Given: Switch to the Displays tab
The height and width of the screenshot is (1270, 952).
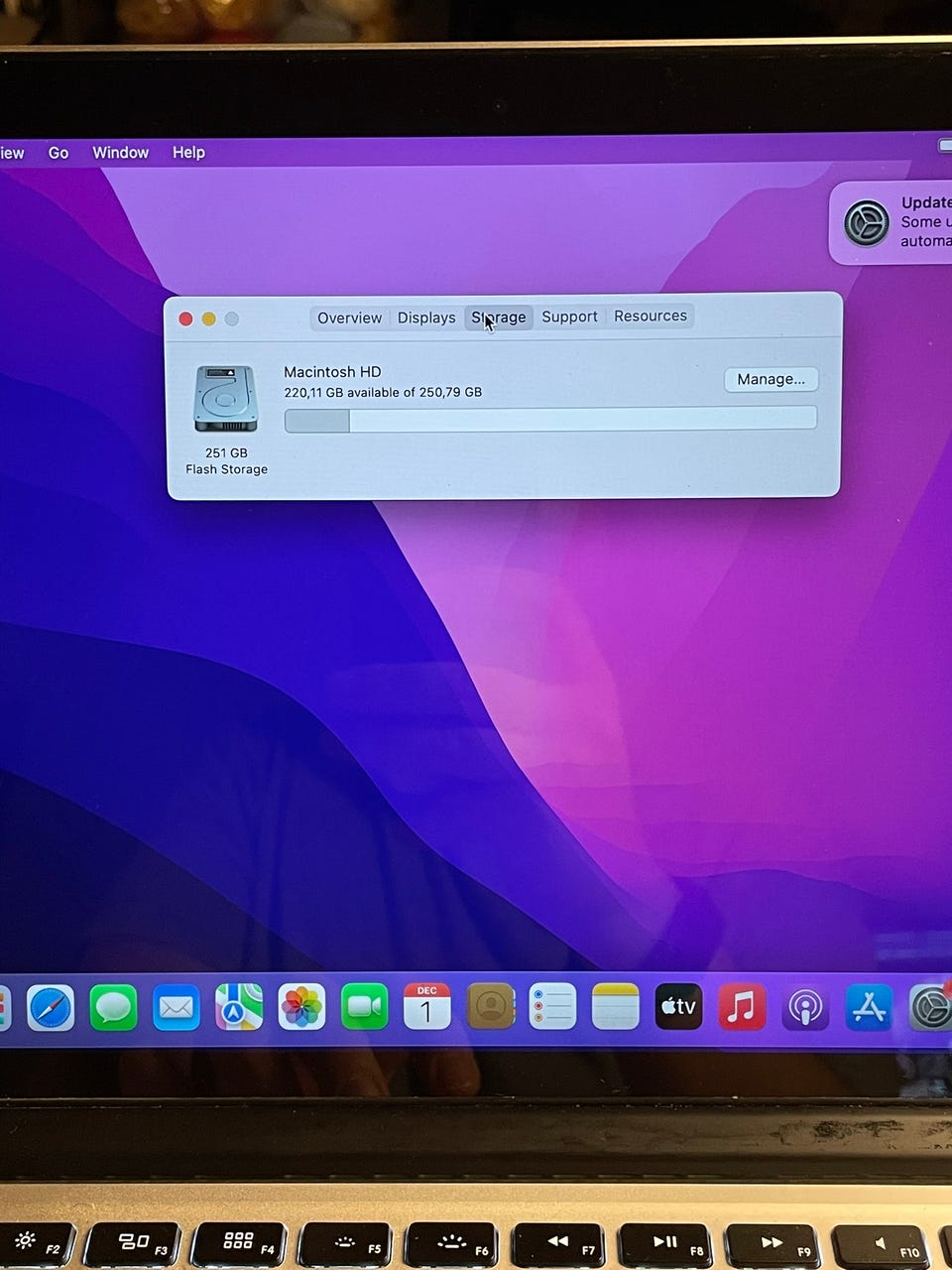Looking at the screenshot, I should [426, 317].
